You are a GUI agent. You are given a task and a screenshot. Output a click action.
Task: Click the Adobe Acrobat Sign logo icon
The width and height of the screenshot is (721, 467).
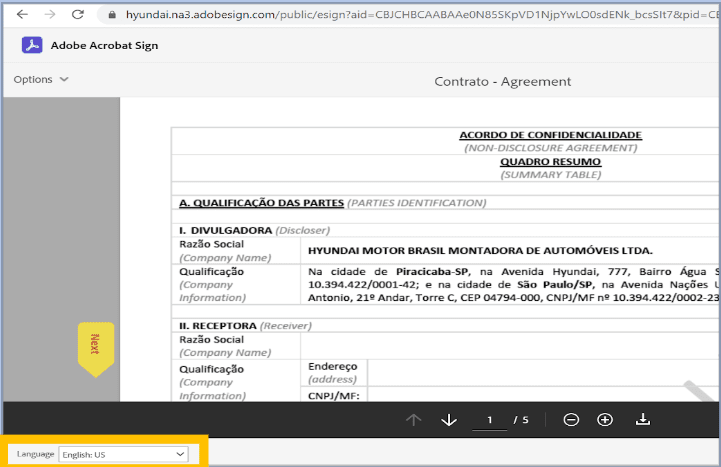pyautogui.click(x=32, y=45)
